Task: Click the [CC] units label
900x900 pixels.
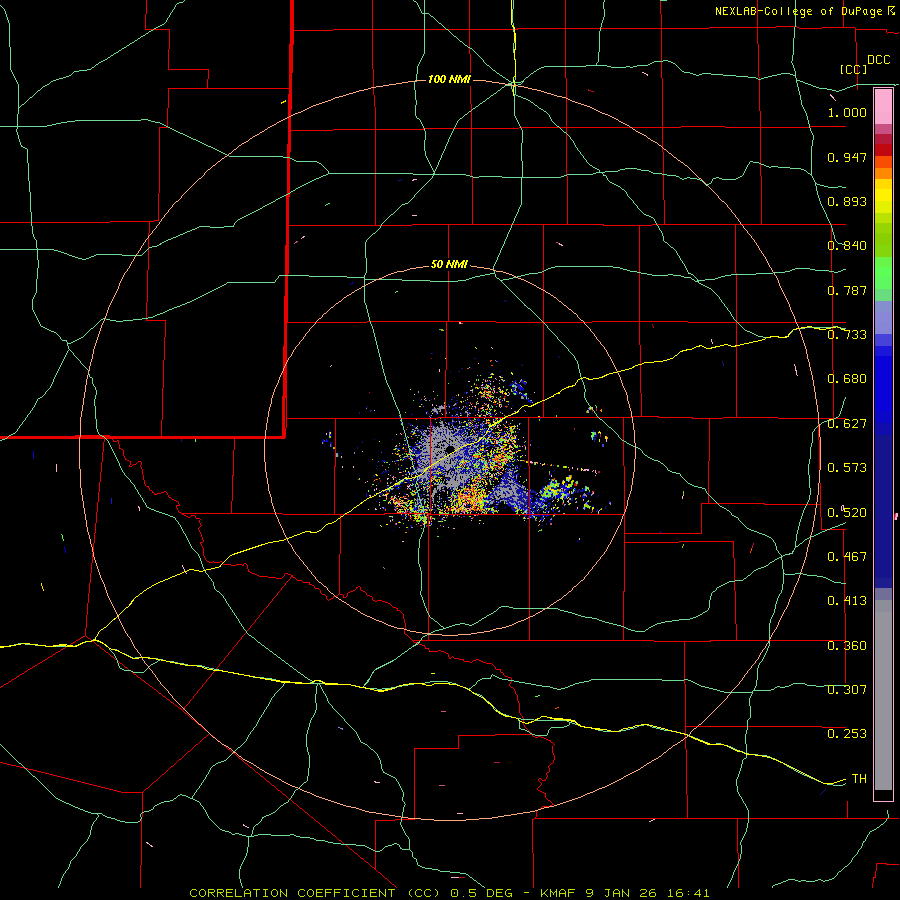Action: (x=854, y=69)
